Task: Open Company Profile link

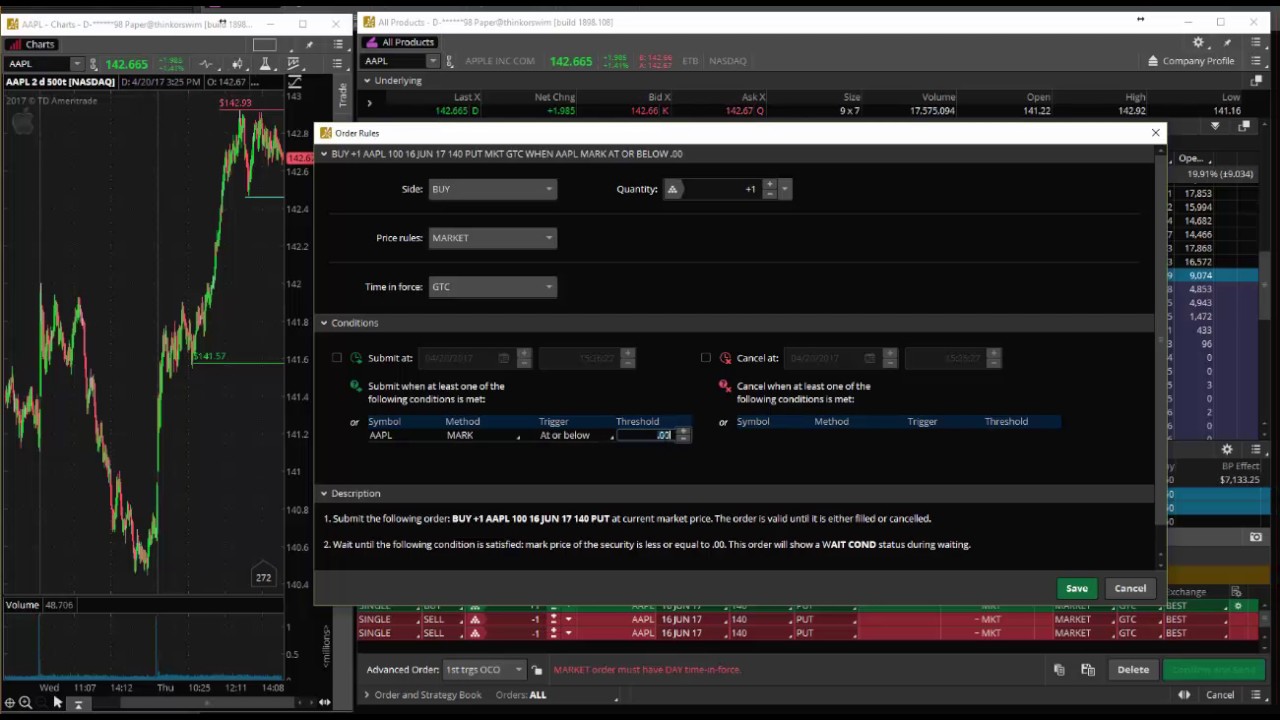Action: (x=1191, y=61)
